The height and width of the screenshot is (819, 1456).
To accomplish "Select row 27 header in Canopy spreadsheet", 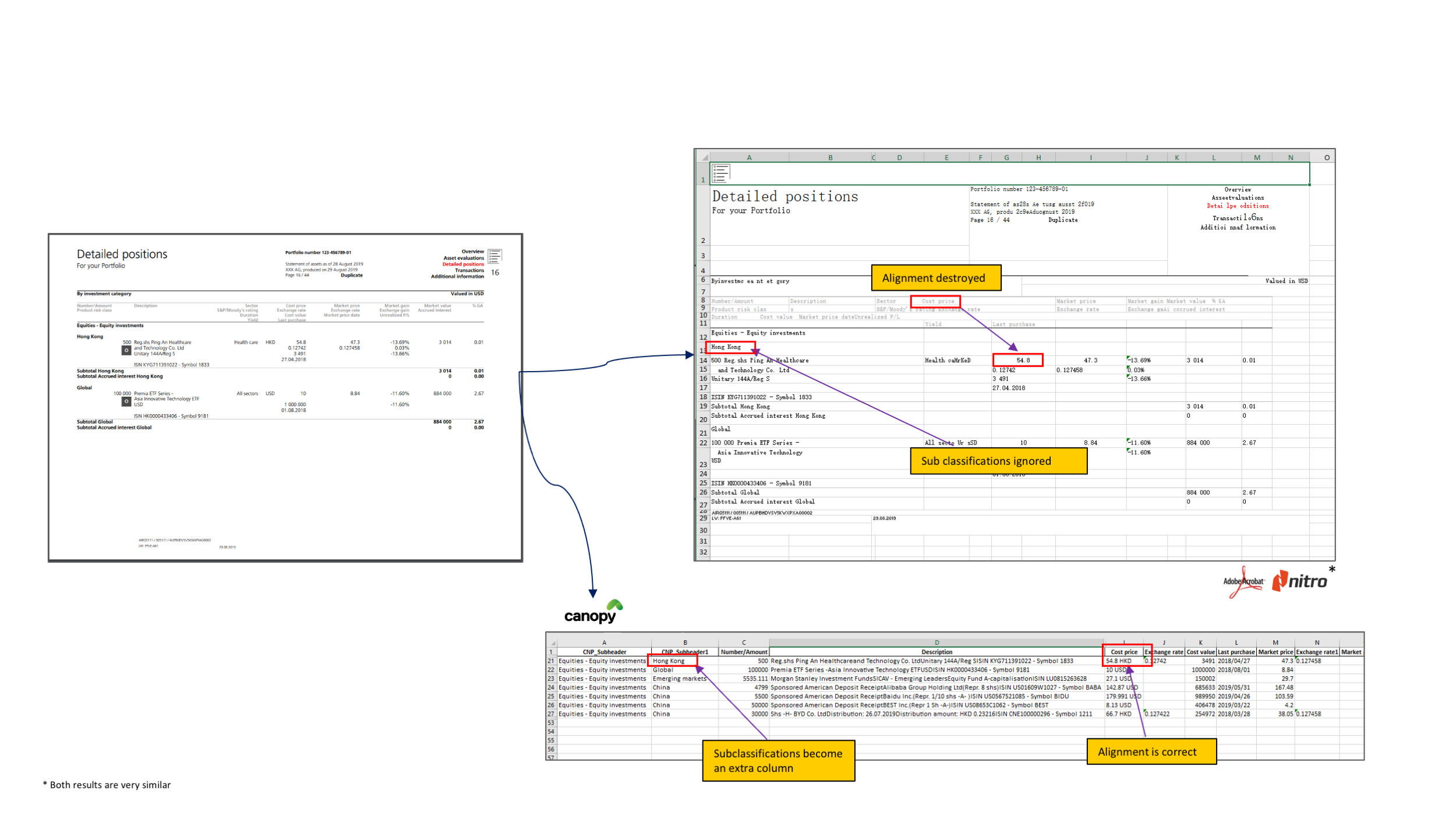I will click(551, 714).
